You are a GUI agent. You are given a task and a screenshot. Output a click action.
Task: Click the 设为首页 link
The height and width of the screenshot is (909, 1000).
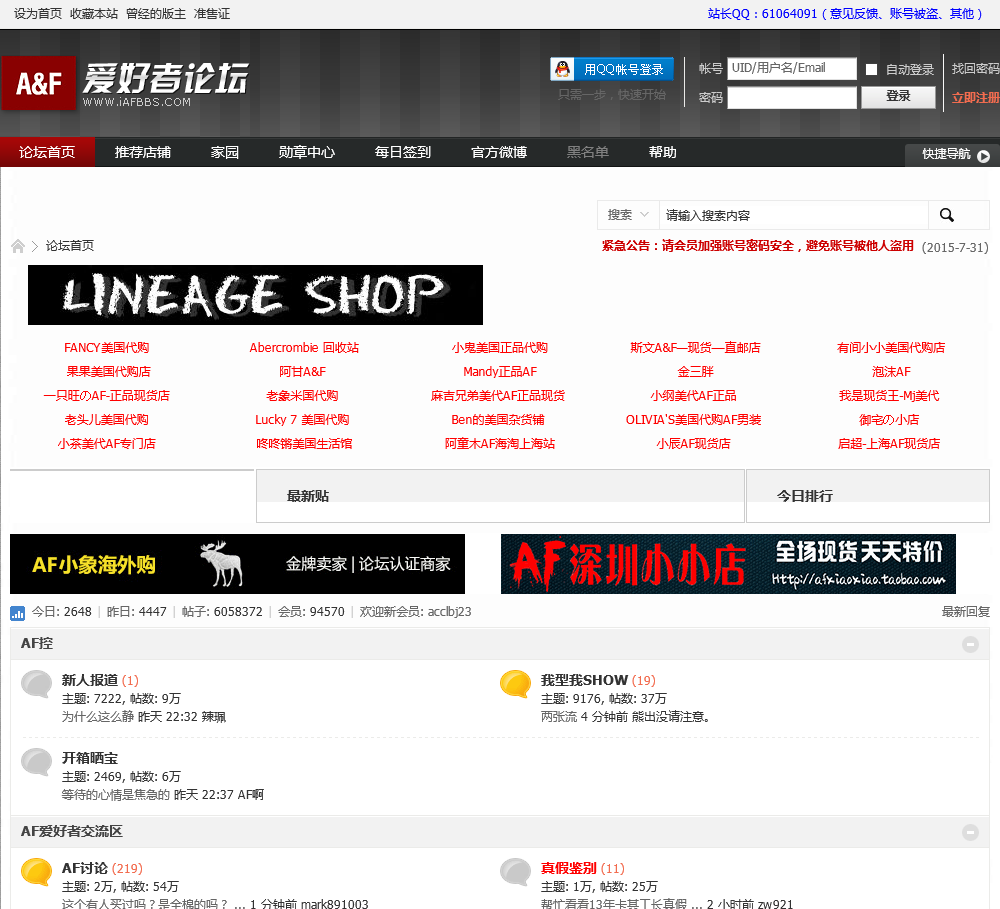click(x=38, y=13)
